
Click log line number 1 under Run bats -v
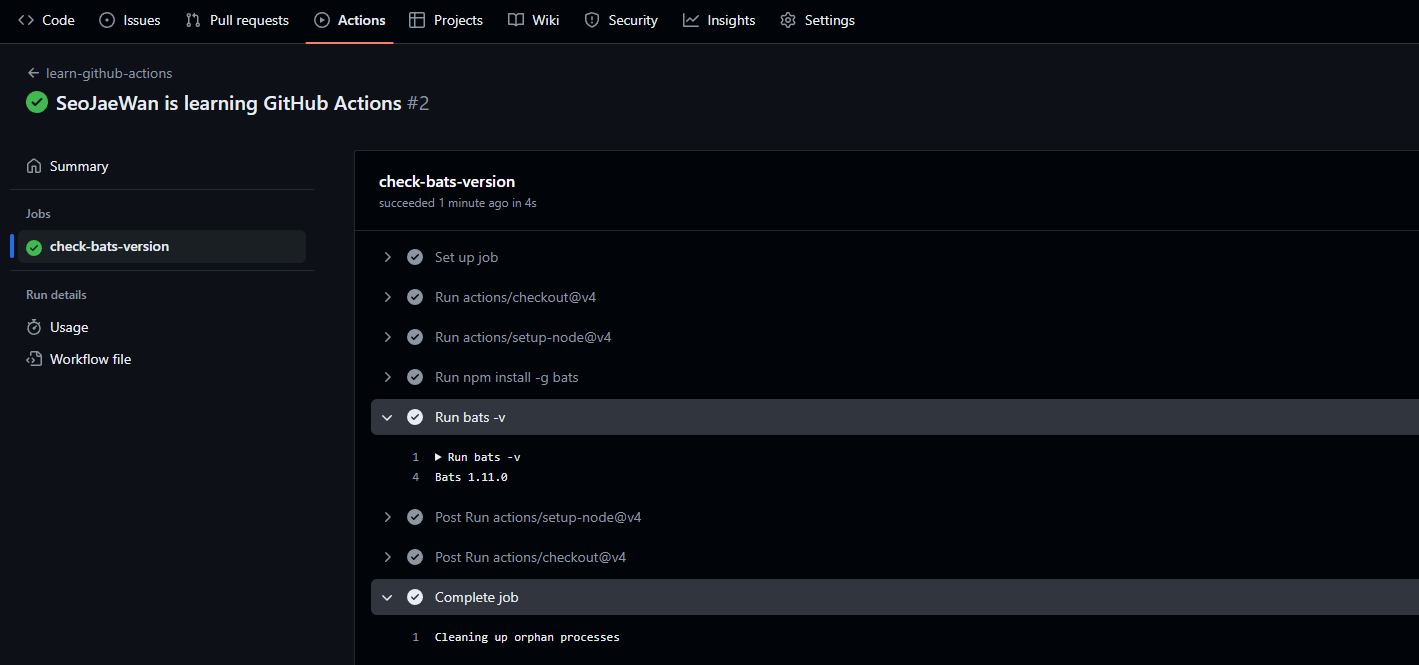[415, 457]
